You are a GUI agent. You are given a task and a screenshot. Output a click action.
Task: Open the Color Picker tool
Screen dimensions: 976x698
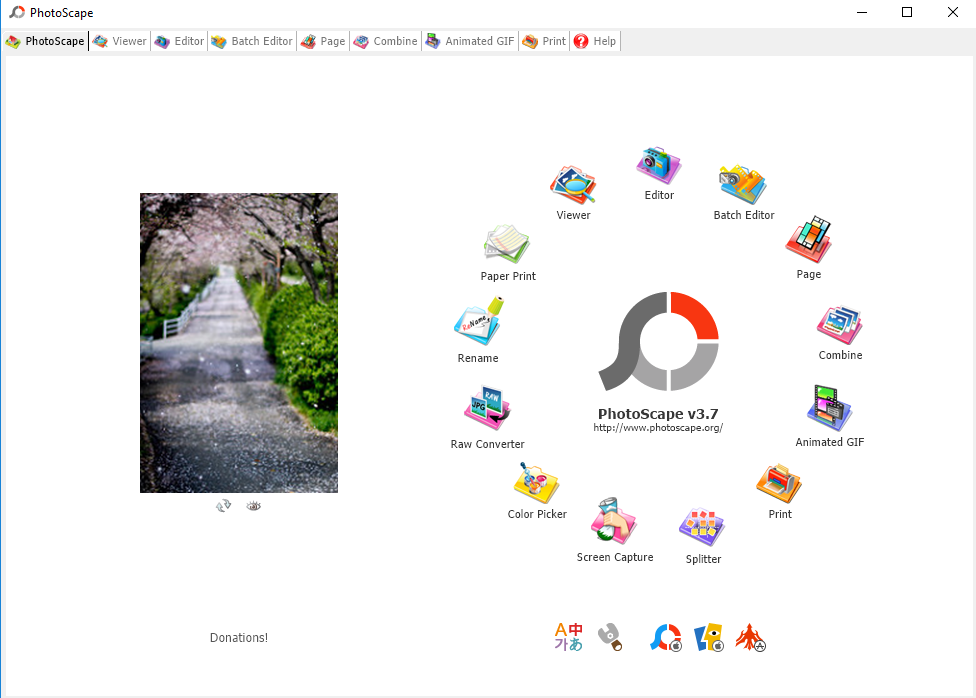(x=537, y=483)
